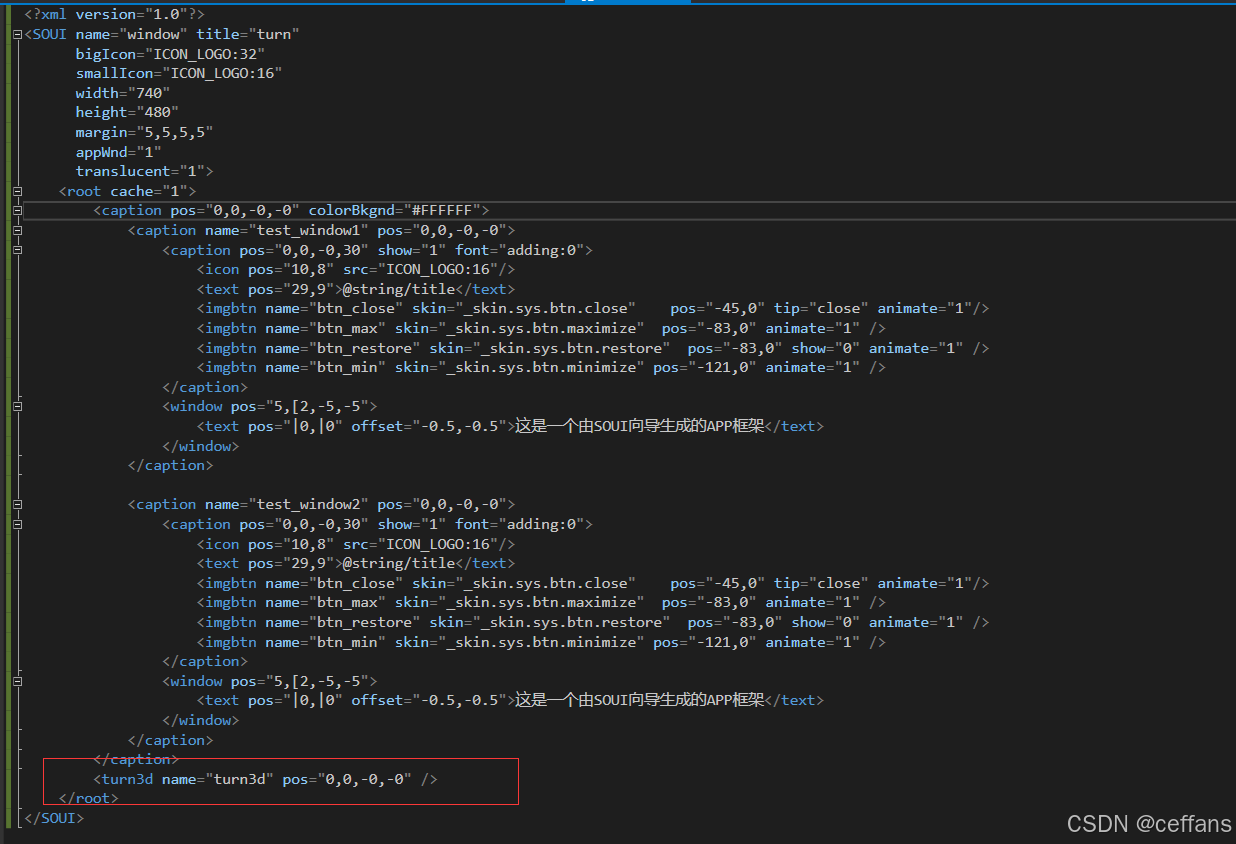Click the closing </SOUI> tag
This screenshot has width=1236, height=844.
point(54,818)
